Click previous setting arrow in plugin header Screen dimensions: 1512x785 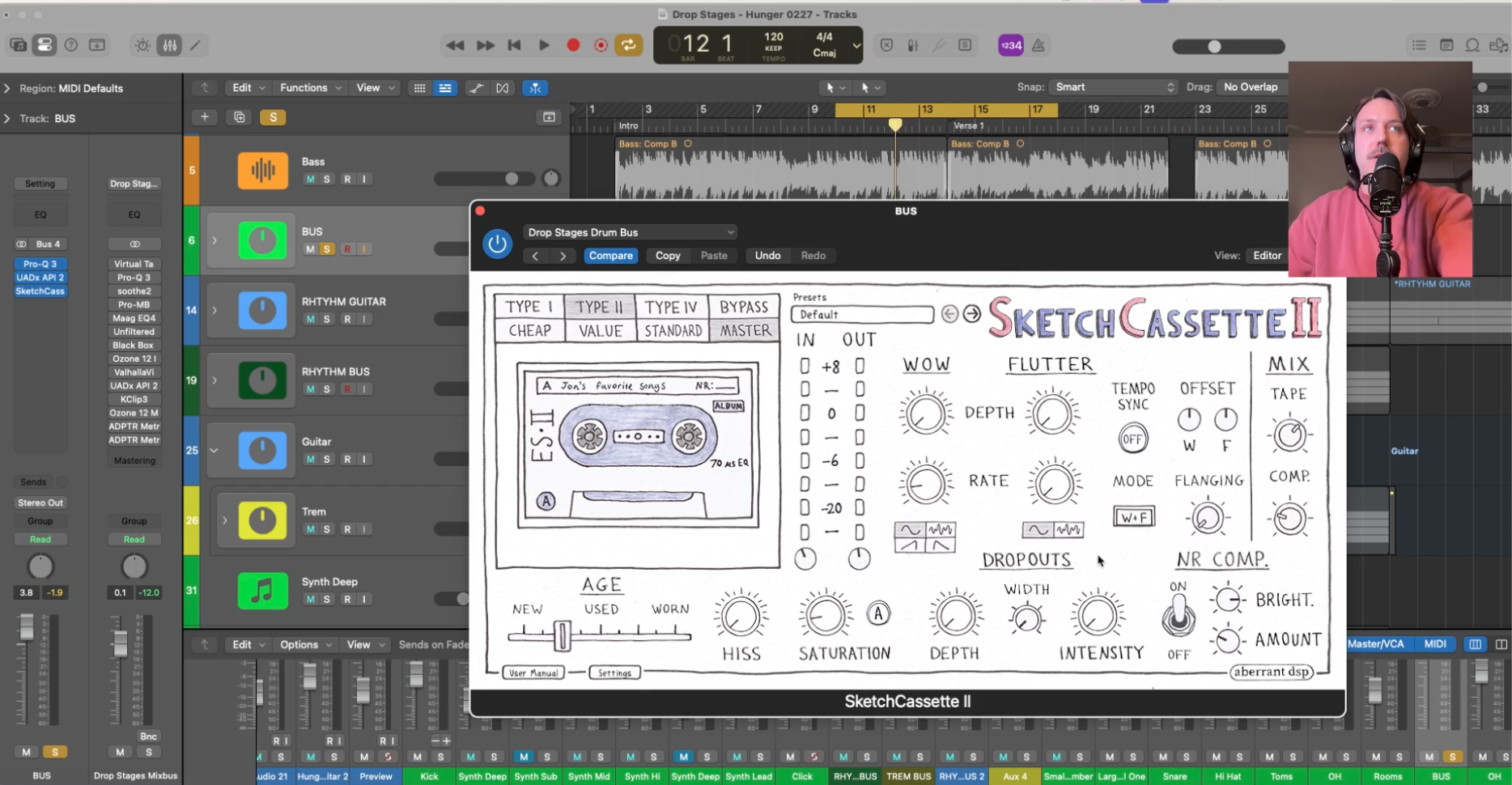coord(535,256)
